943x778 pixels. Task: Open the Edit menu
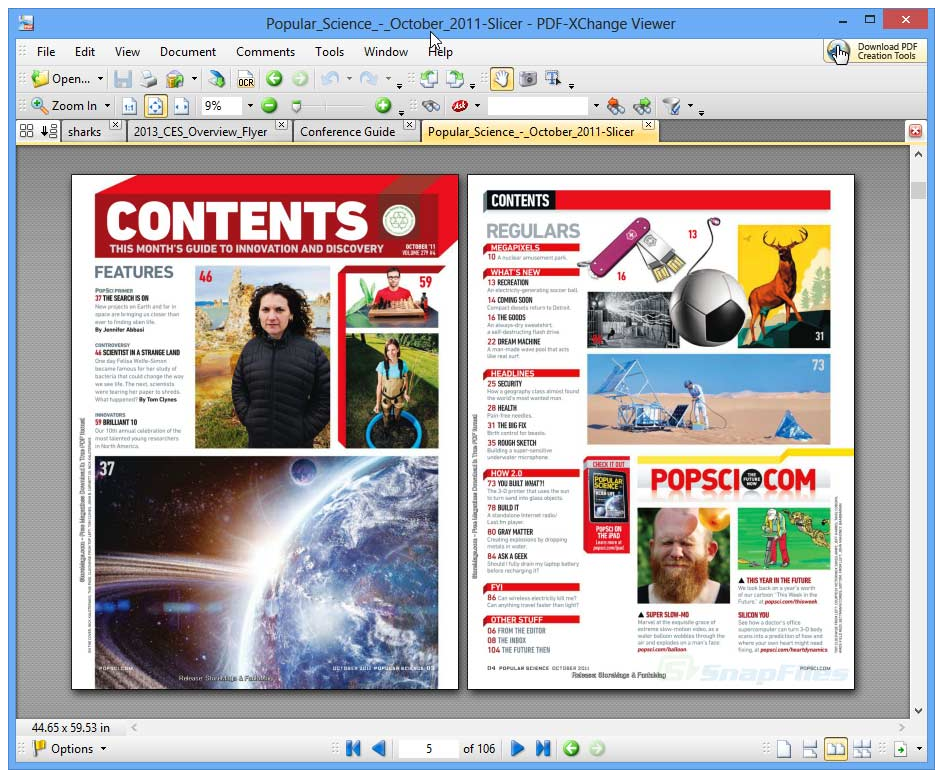coord(85,52)
